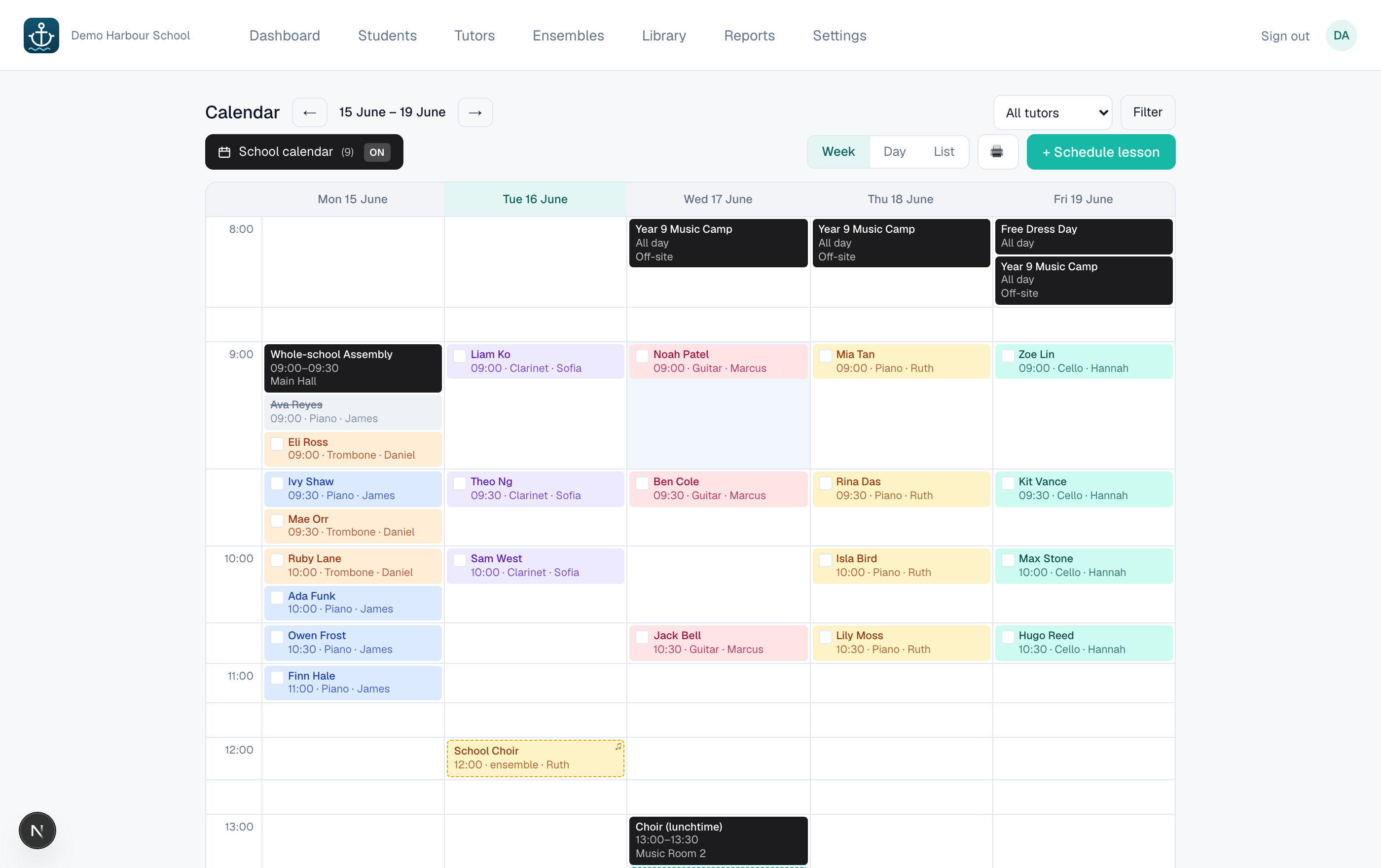Open Owen Frost piano lesson
This screenshot has width=1381, height=868.
[x=353, y=643]
